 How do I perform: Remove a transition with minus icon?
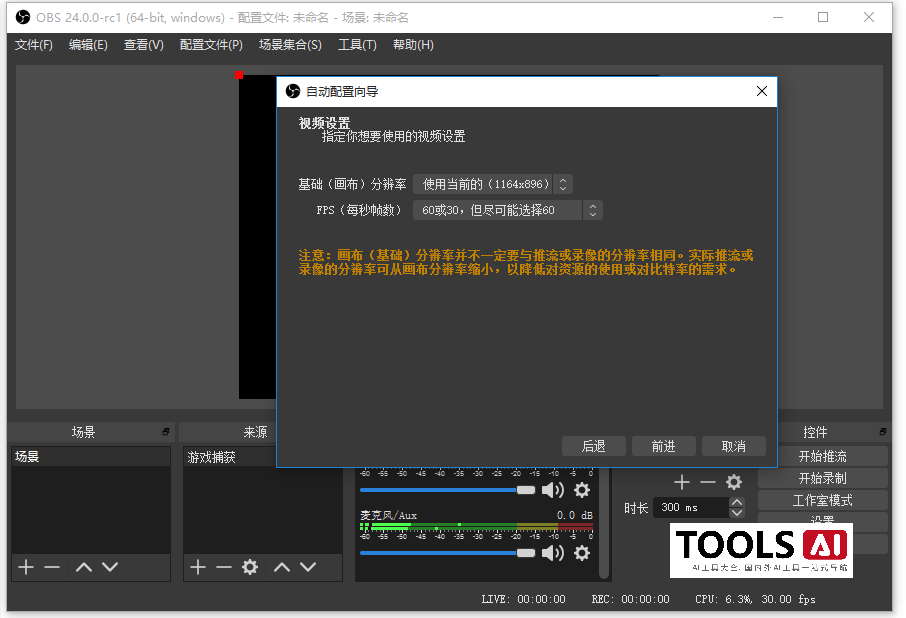707,482
